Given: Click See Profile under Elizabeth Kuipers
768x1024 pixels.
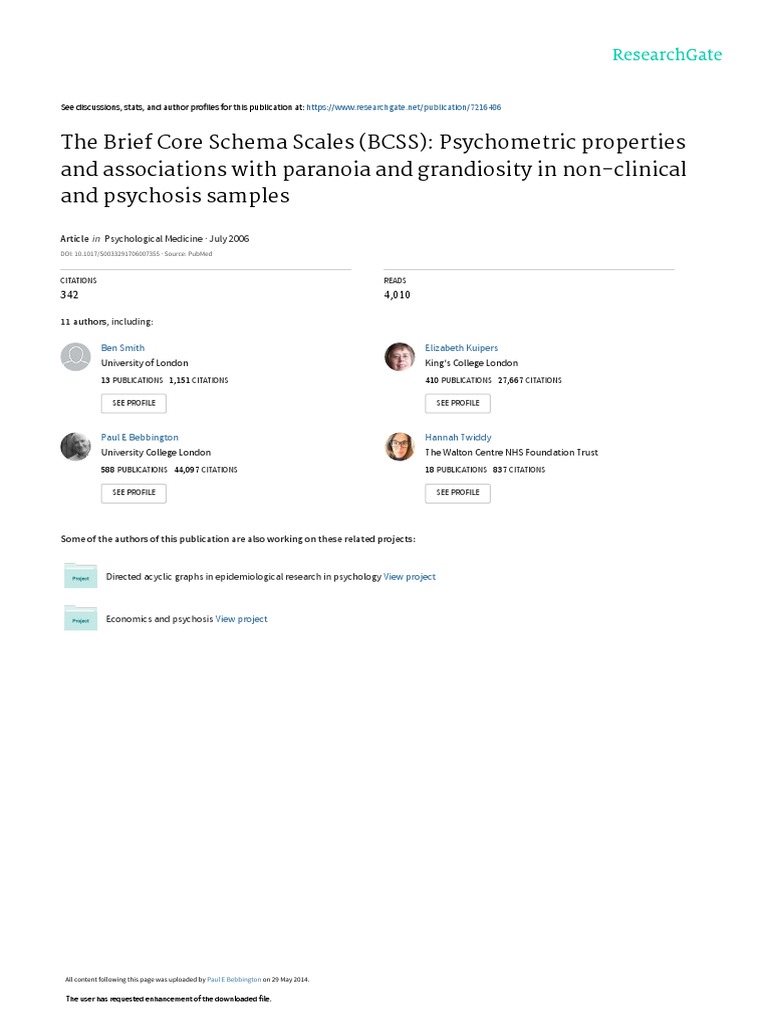Looking at the screenshot, I should click(457, 403).
